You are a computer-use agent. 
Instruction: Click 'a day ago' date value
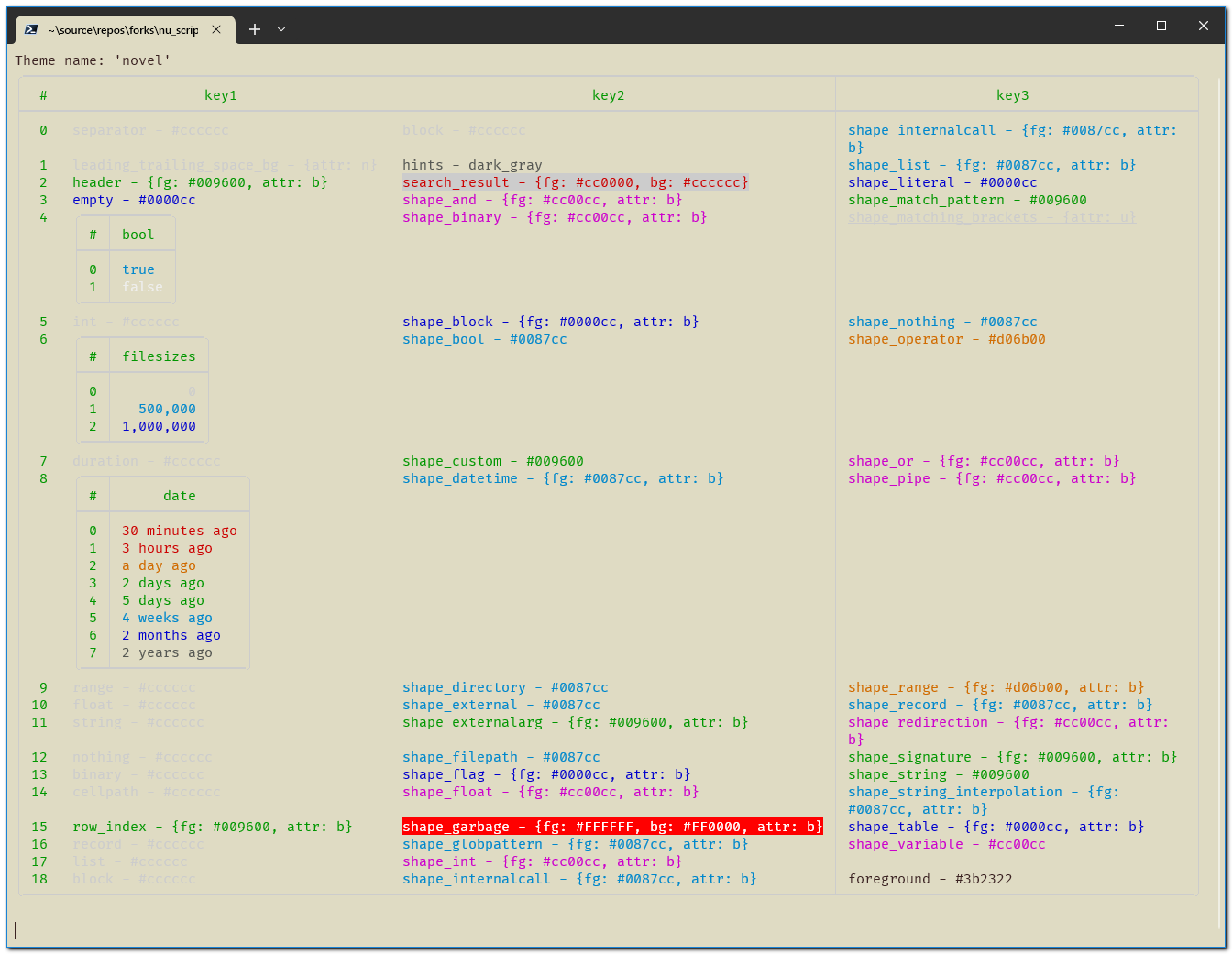159,565
